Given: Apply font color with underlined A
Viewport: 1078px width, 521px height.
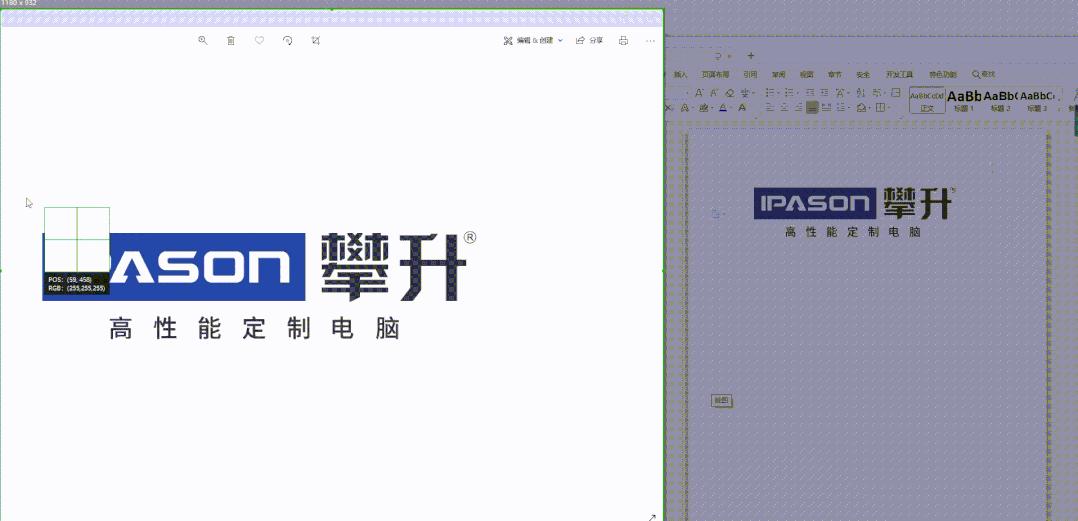Looking at the screenshot, I should pos(725,107).
